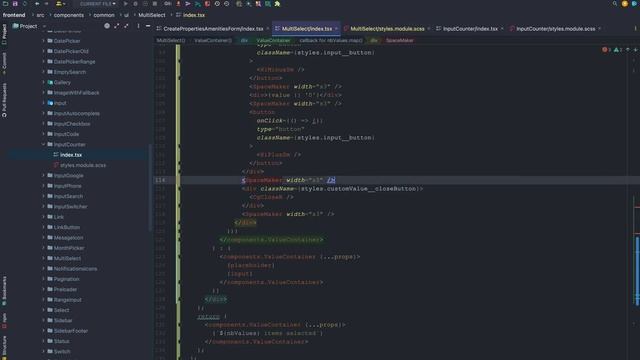Expand the DatePickerRange folder

pos(44,62)
